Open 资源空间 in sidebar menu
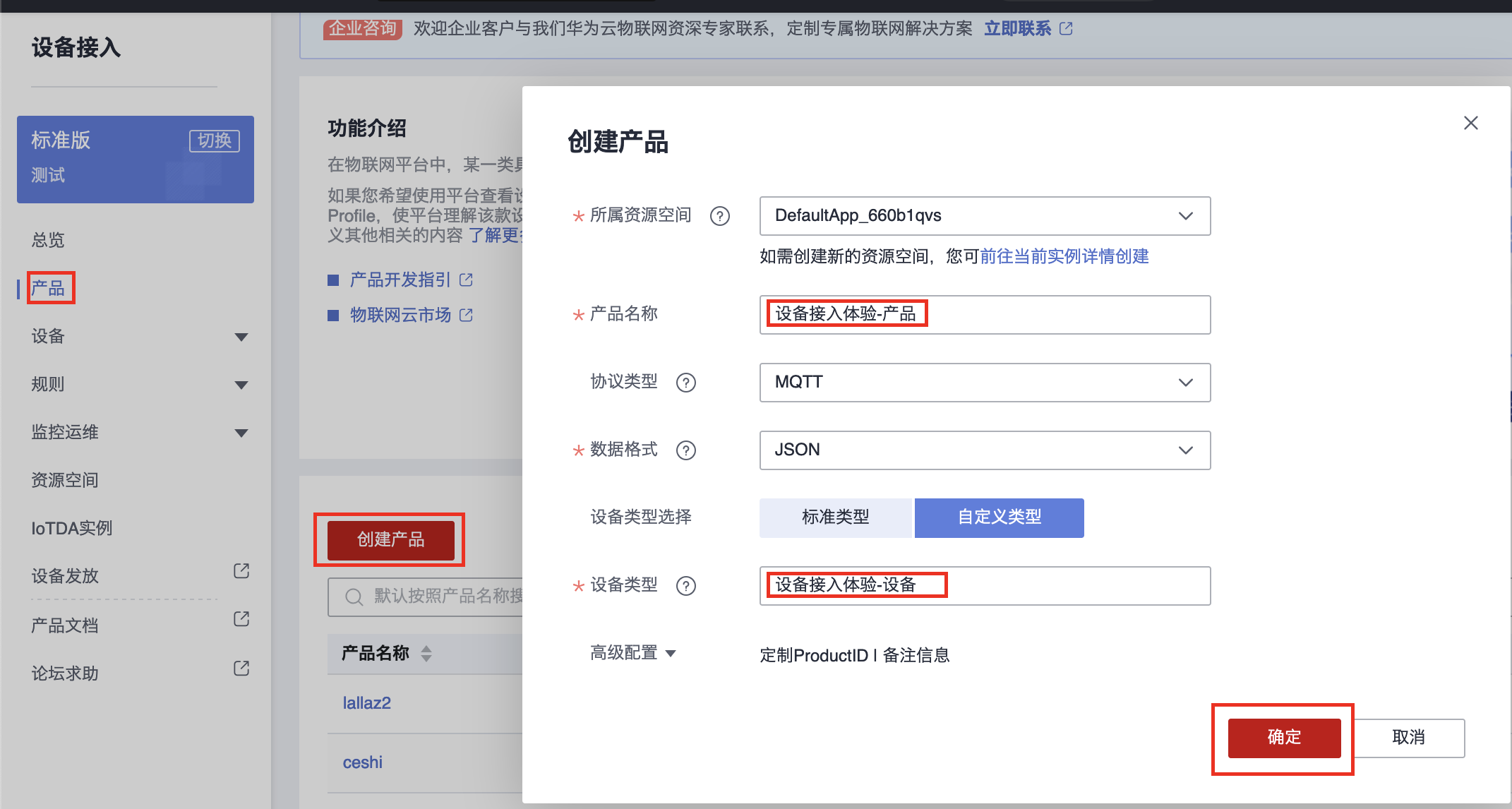 (x=65, y=480)
